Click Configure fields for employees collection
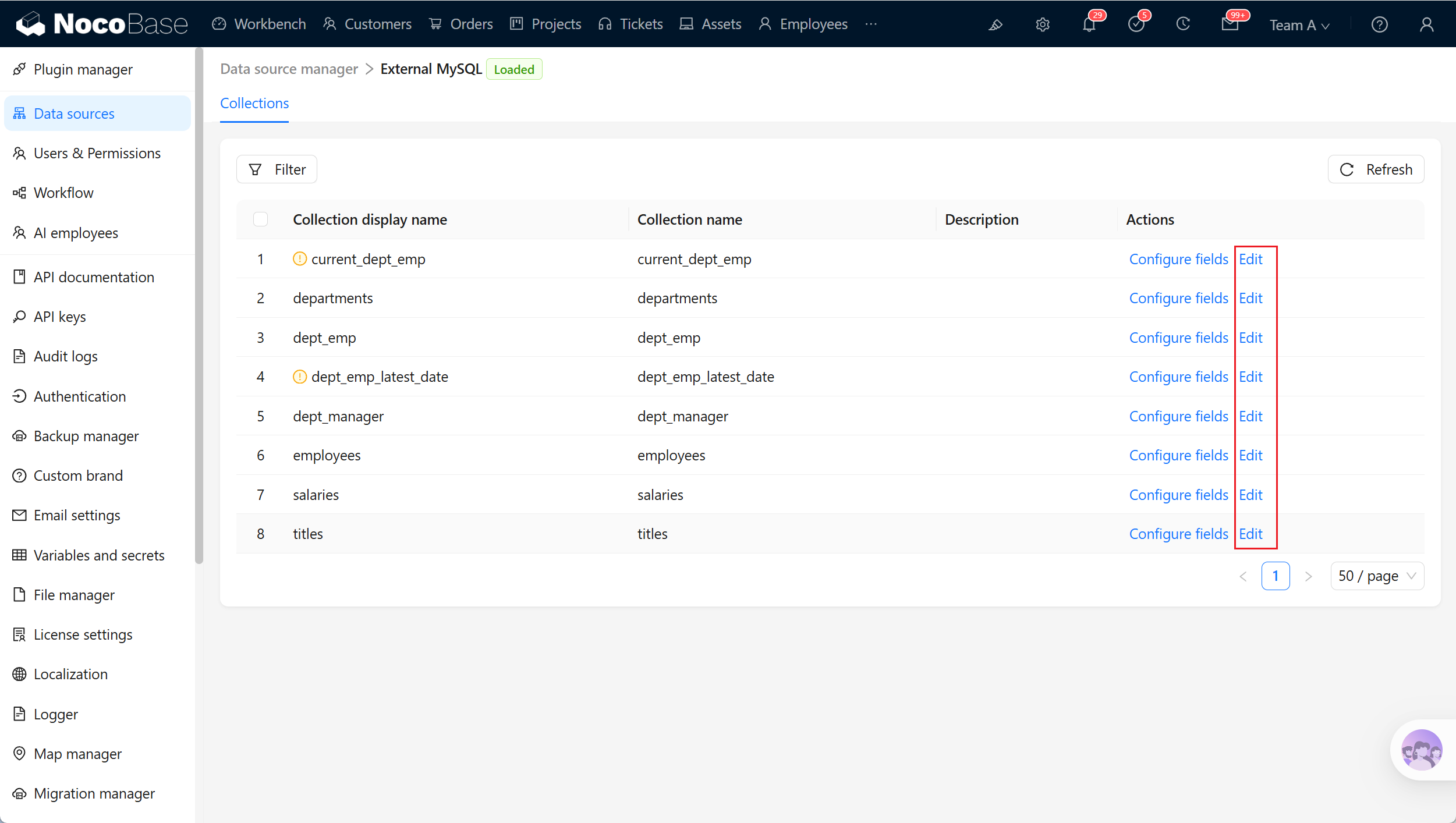This screenshot has height=823, width=1456. pos(1178,455)
